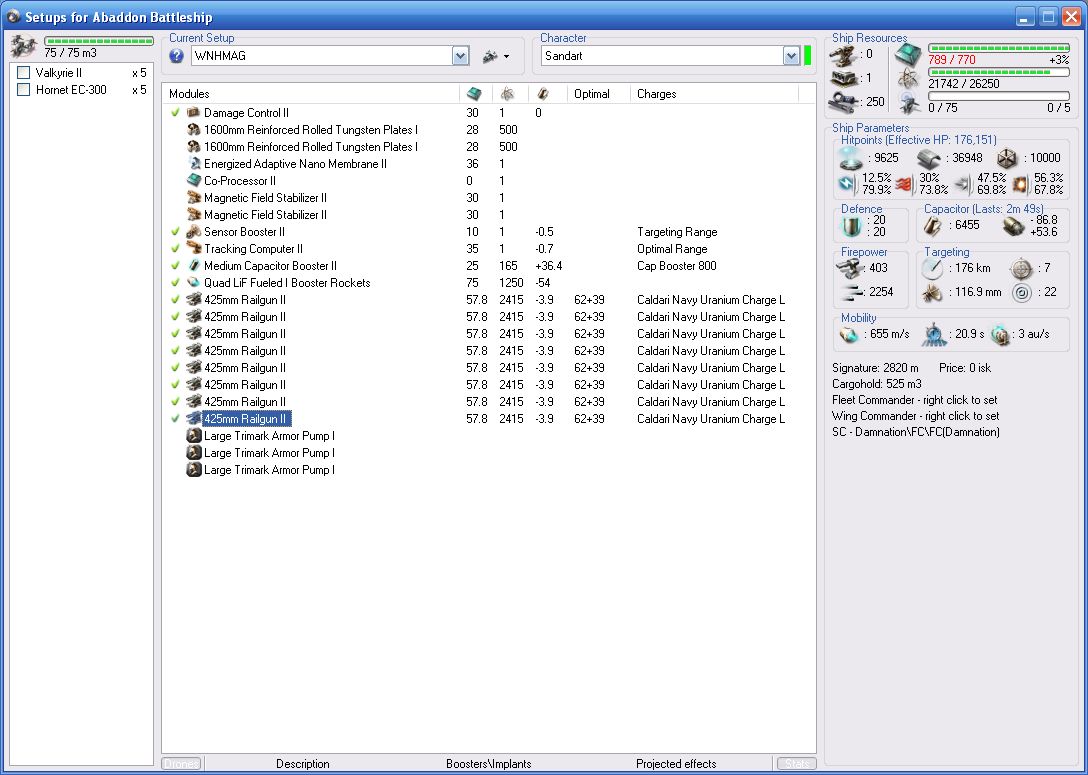The height and width of the screenshot is (775, 1088).
Task: Switch to the Projected effects tab
Action: [676, 764]
